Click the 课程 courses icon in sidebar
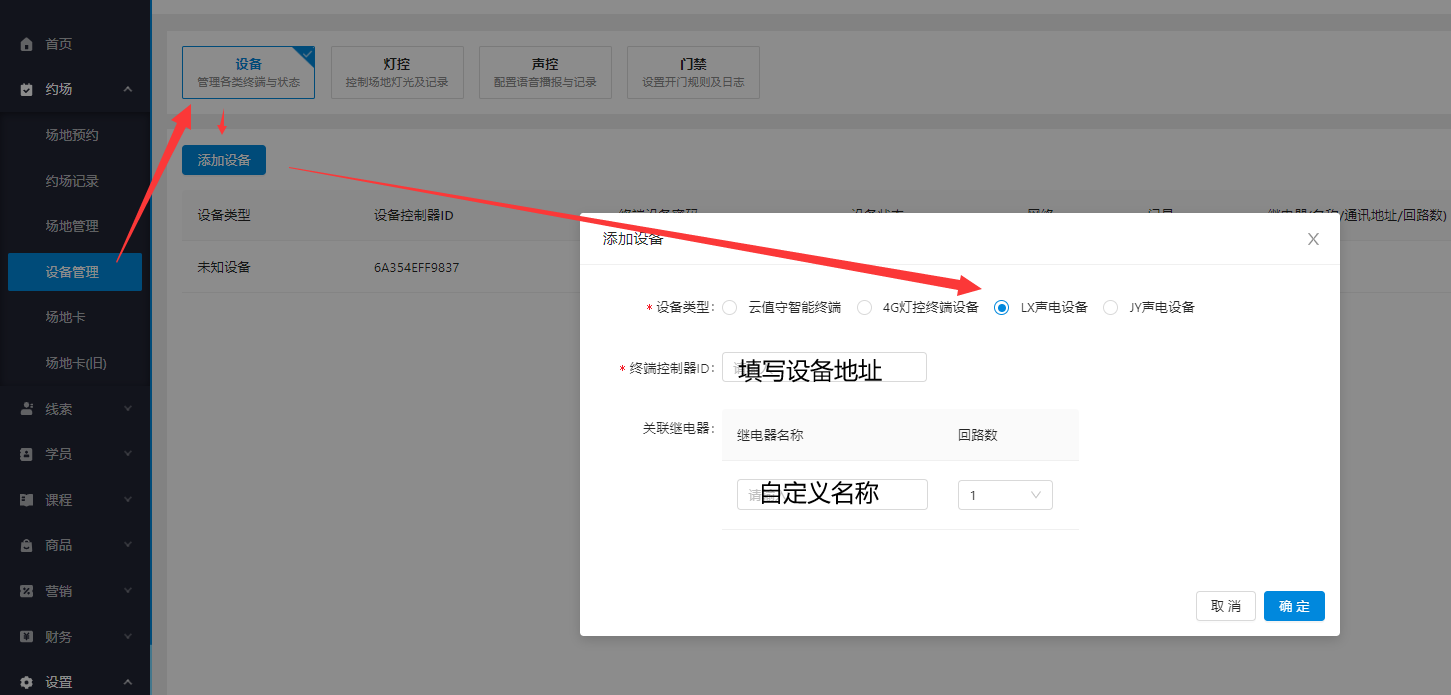1451x695 pixels. 25,499
